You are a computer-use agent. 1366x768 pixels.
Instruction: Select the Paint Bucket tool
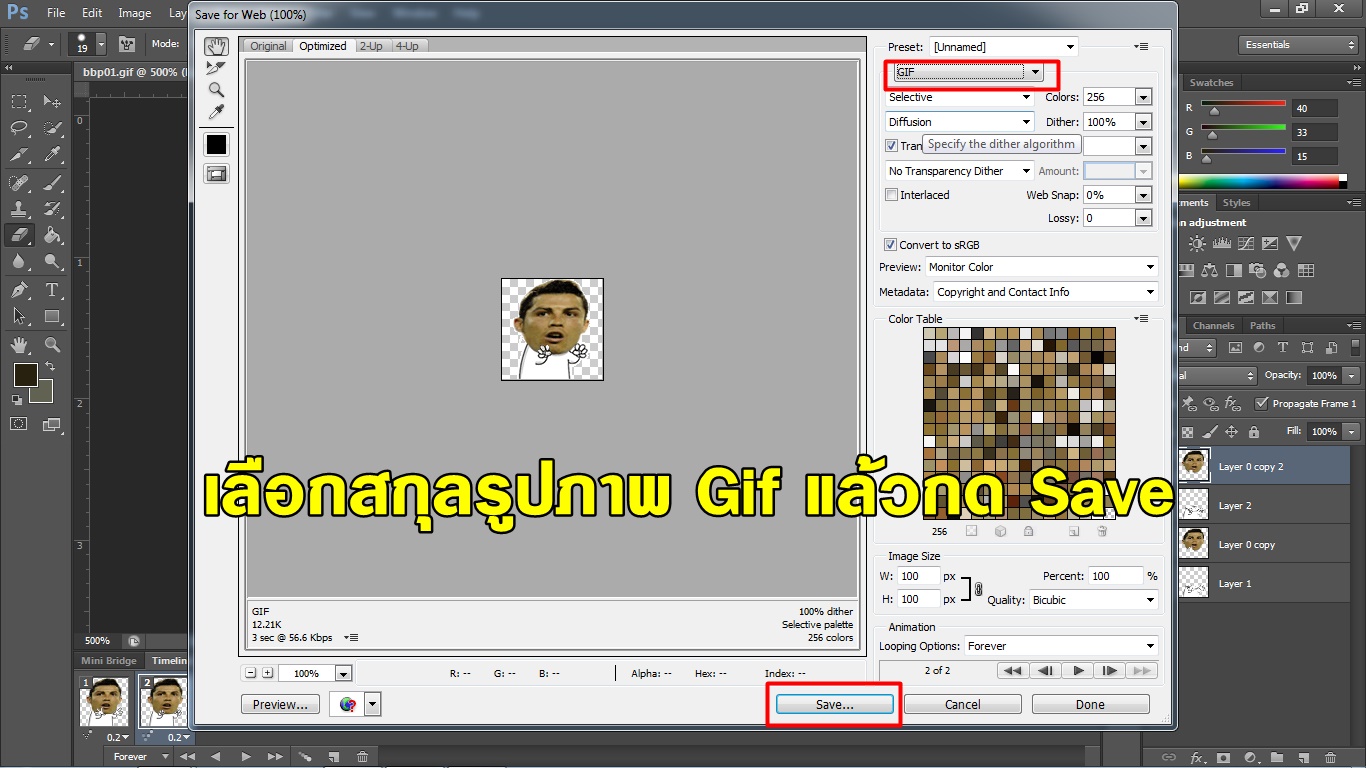pos(52,236)
